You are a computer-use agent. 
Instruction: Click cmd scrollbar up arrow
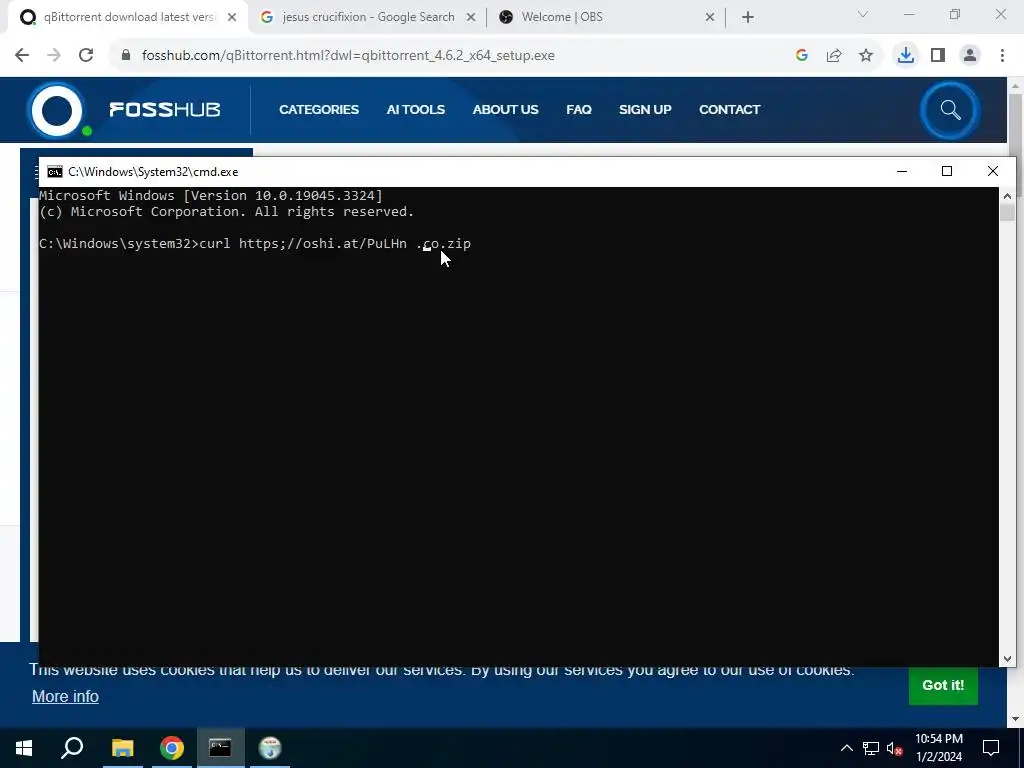pyautogui.click(x=1007, y=196)
